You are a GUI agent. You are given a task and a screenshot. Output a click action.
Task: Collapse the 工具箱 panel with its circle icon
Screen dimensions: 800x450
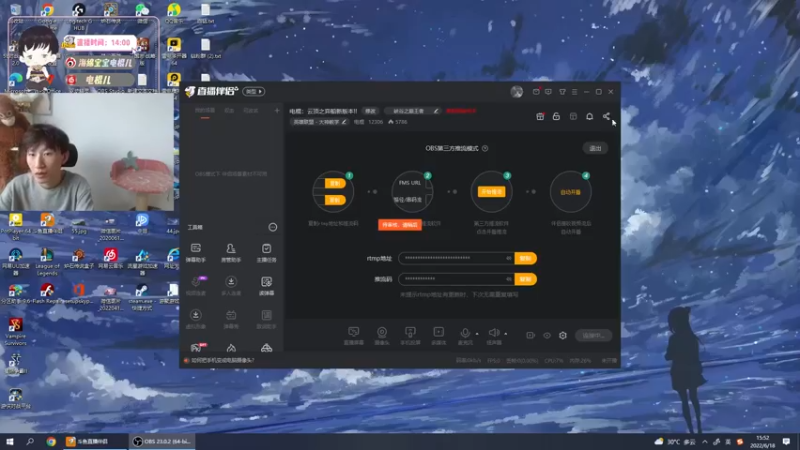tap(273, 227)
